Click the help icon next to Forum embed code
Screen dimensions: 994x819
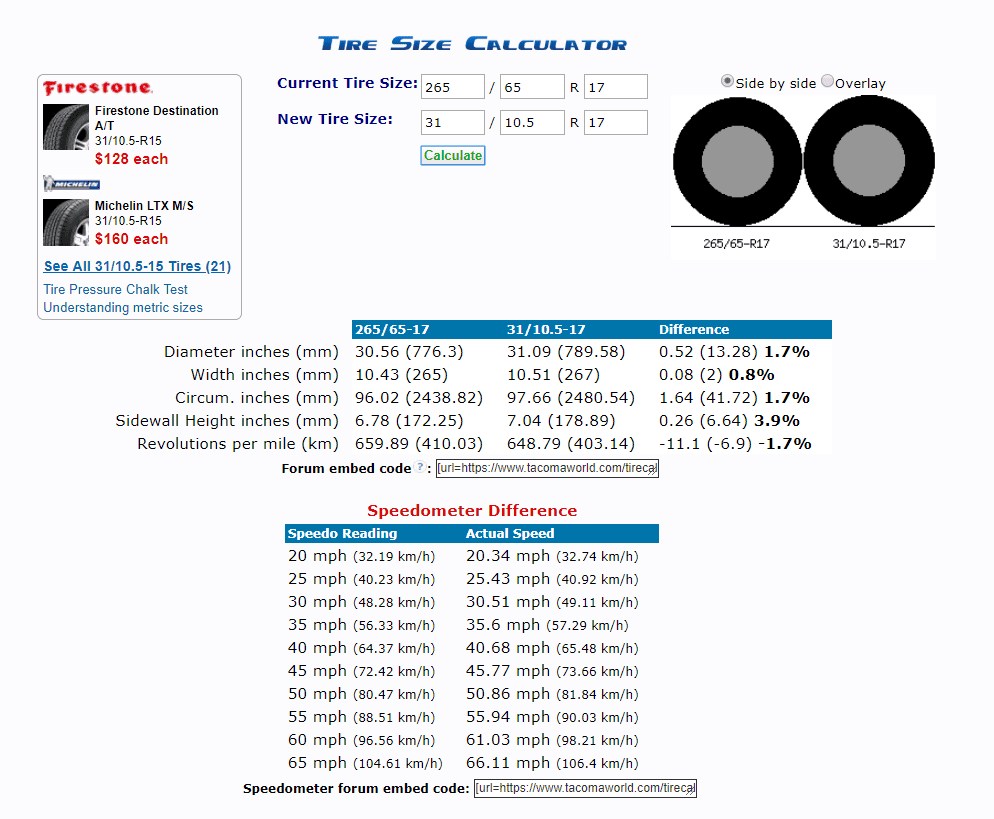[420, 467]
